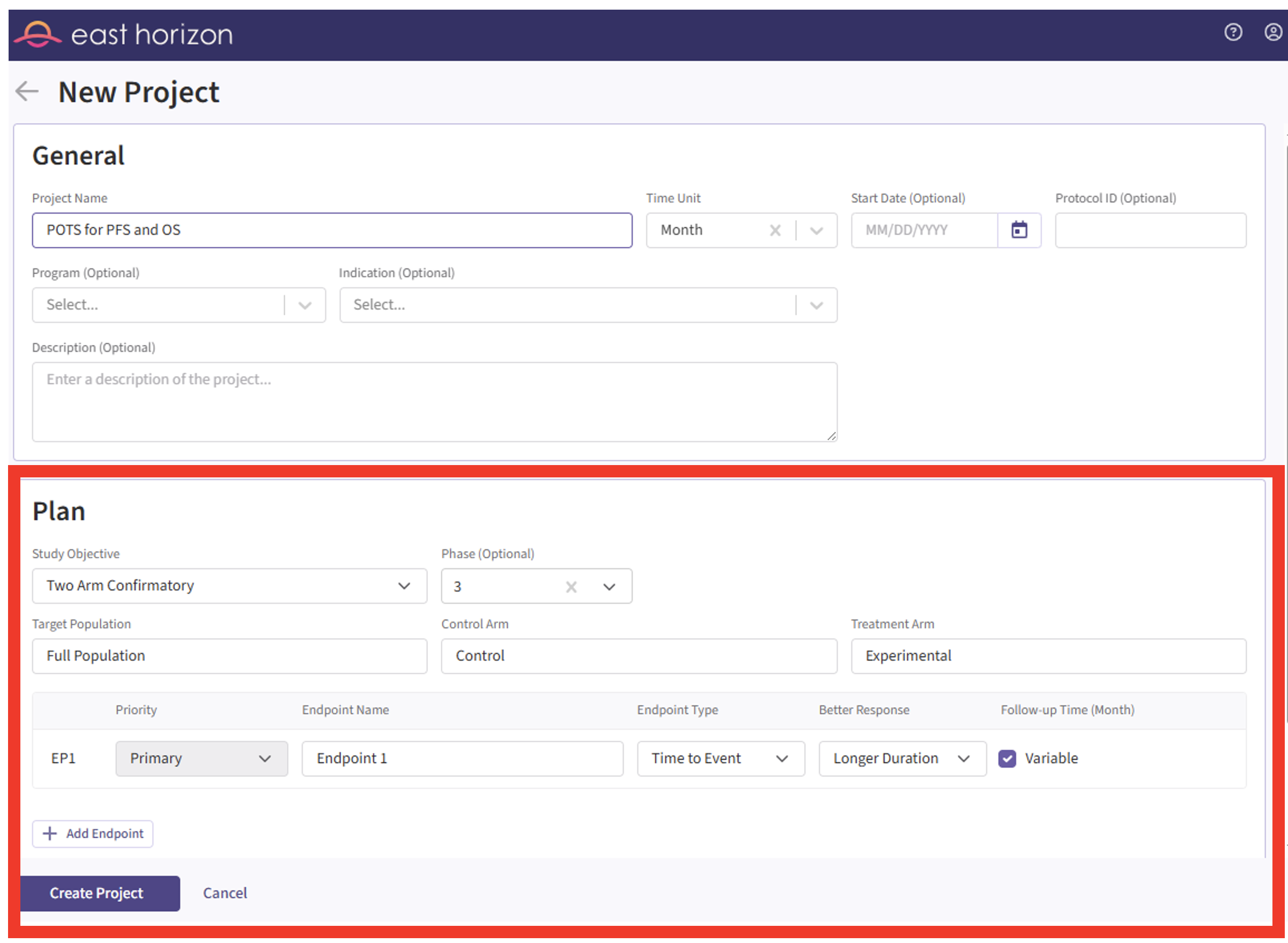Click the Description text area
Image resolution: width=1288 pixels, height=943 pixels.
click(434, 402)
